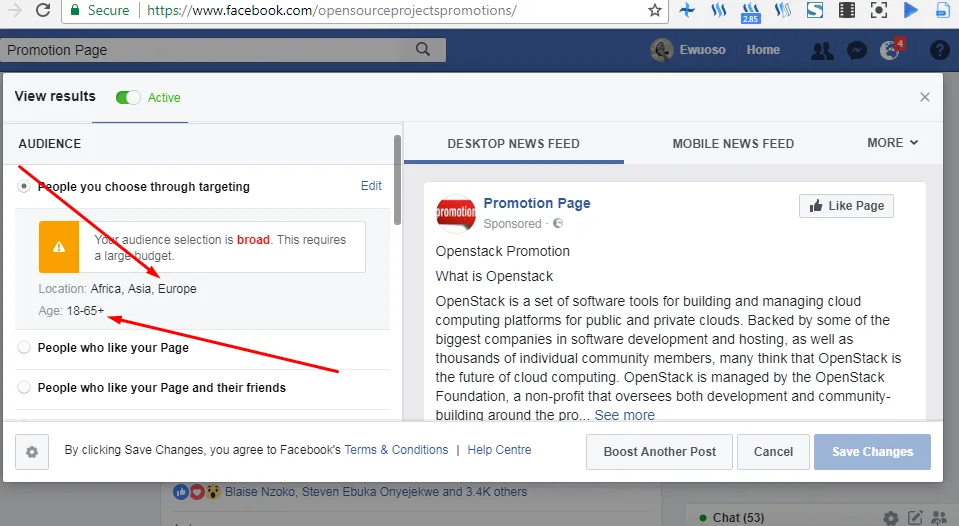Click the Facebook search magnifier icon
The image size is (959, 526).
pyautogui.click(x=423, y=50)
